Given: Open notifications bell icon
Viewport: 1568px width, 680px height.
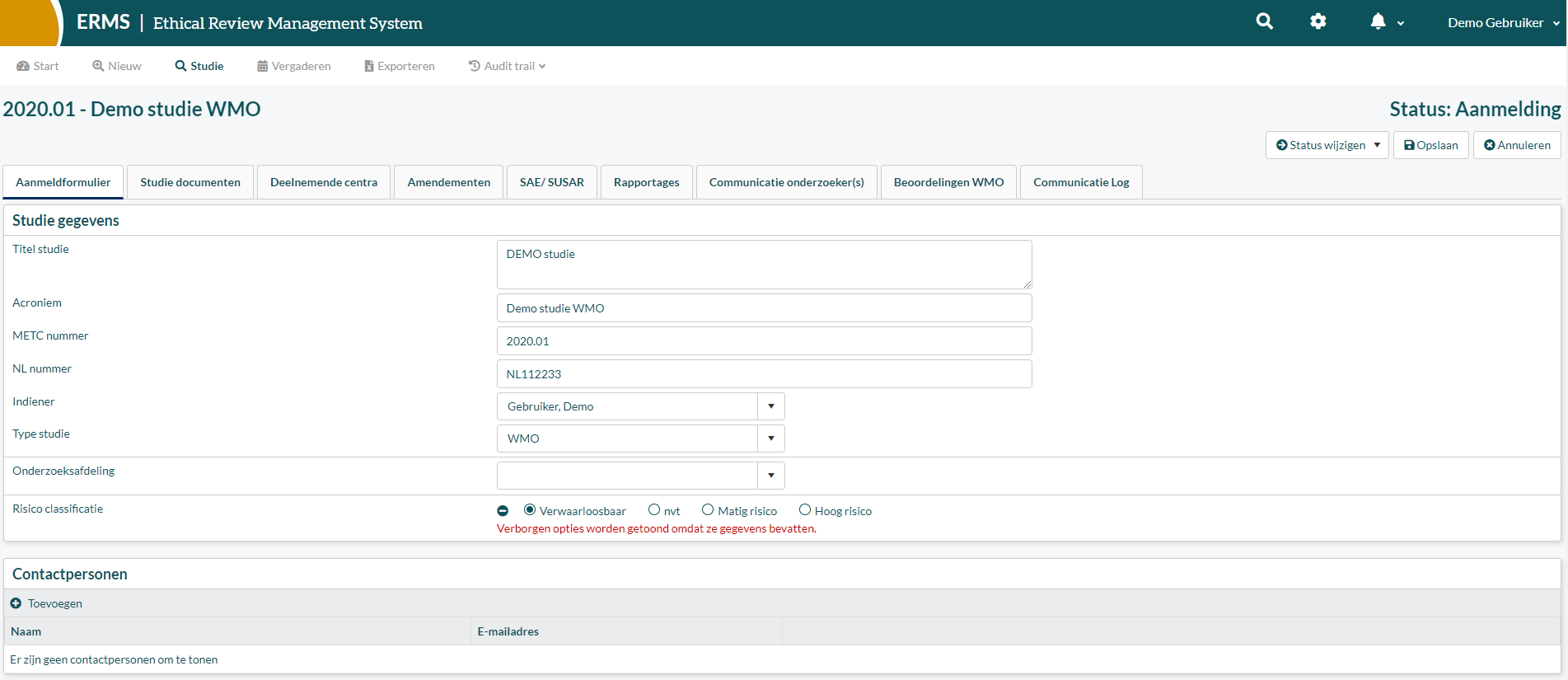Looking at the screenshot, I should 1378,22.
